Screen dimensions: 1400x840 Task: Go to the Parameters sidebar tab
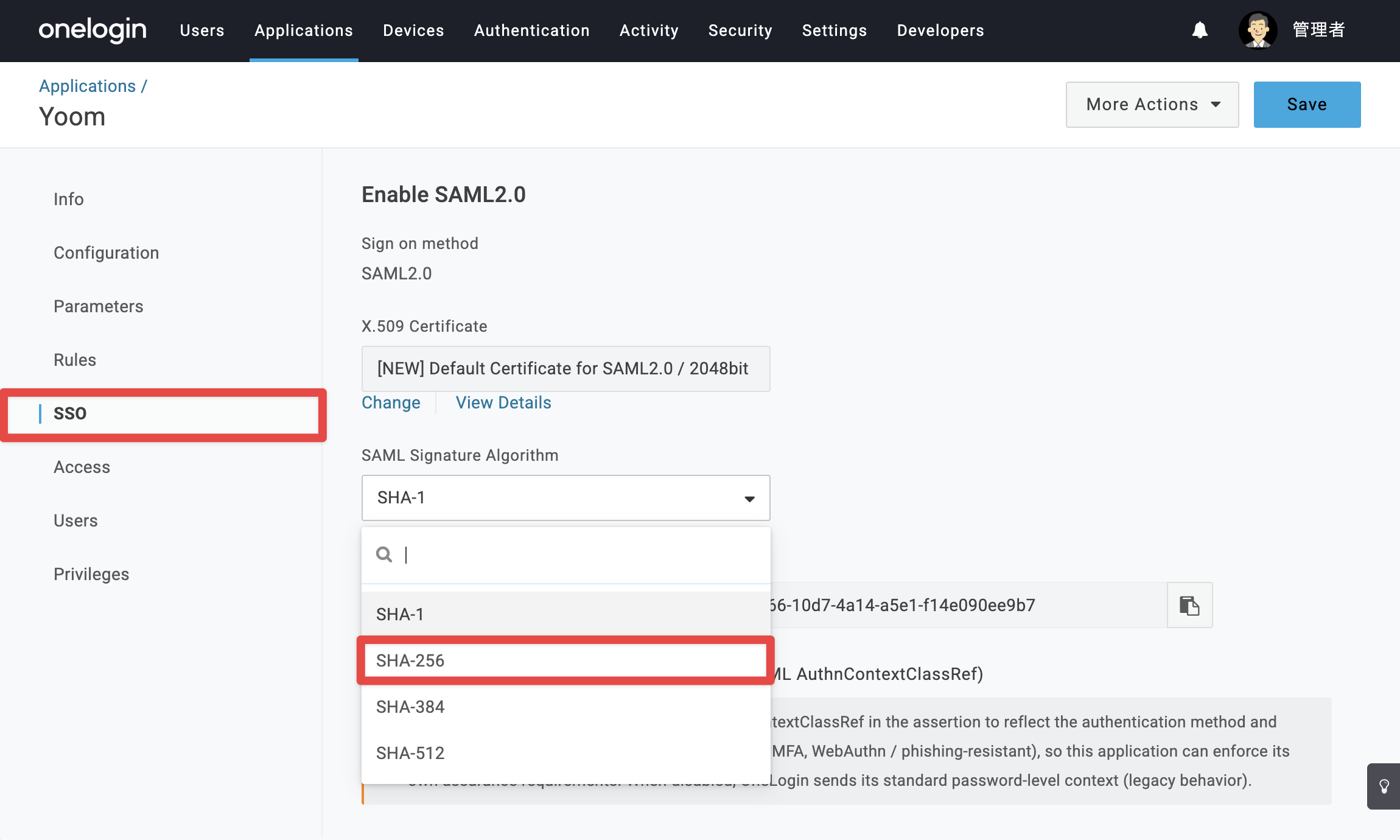(x=99, y=306)
